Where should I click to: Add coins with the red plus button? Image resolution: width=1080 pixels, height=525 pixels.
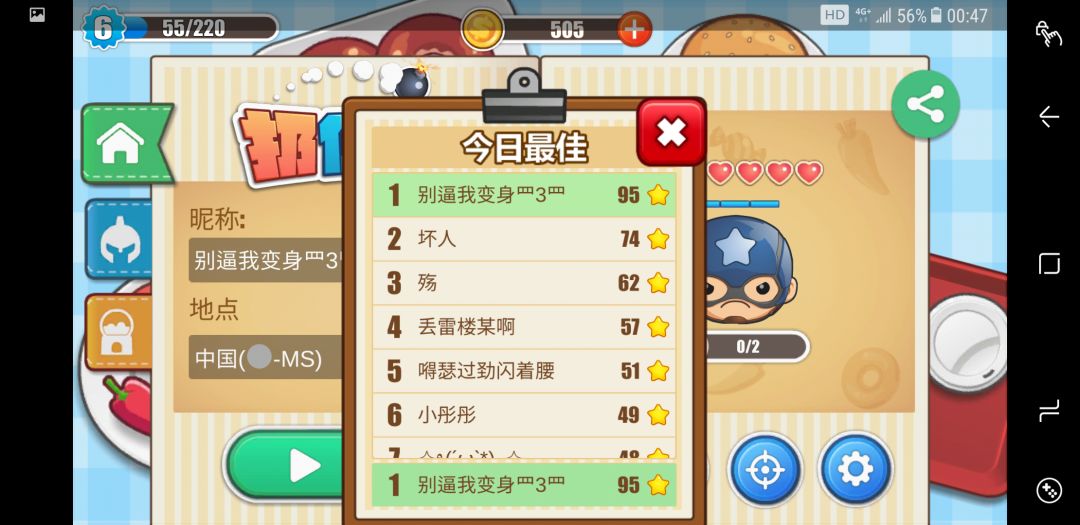pyautogui.click(x=634, y=29)
